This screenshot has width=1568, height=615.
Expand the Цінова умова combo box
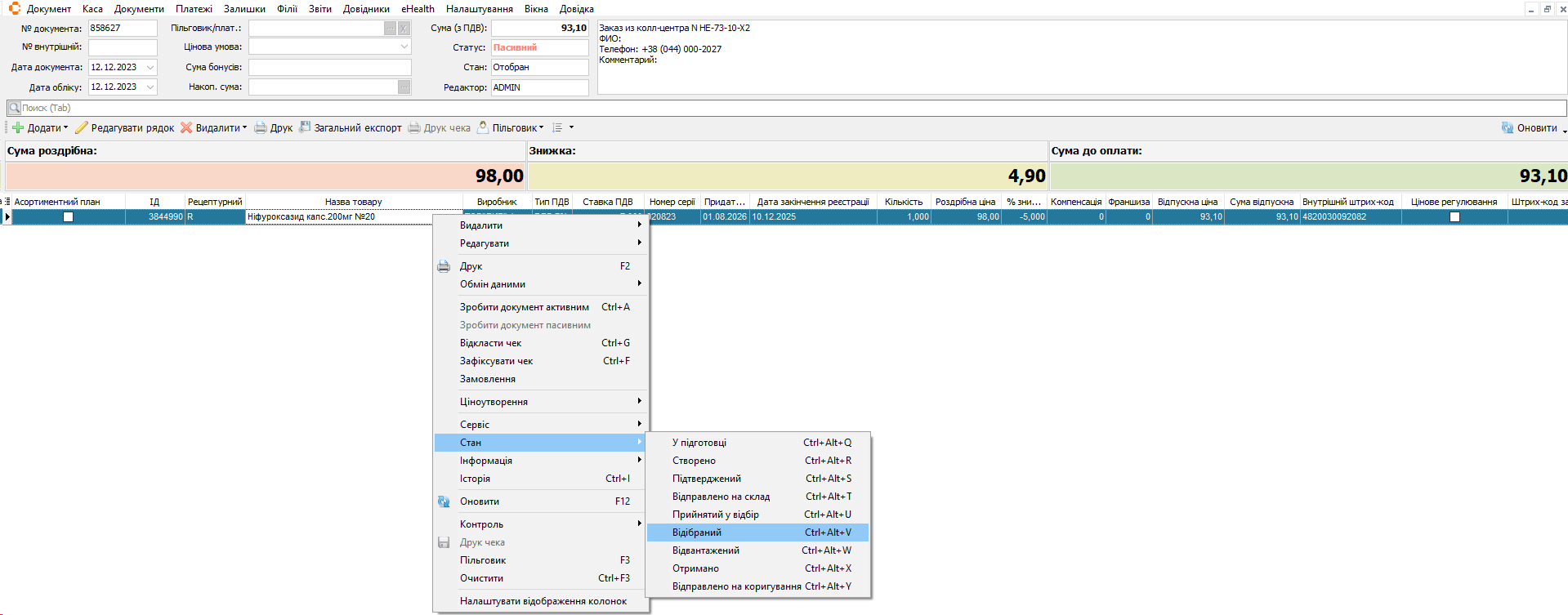click(x=404, y=47)
